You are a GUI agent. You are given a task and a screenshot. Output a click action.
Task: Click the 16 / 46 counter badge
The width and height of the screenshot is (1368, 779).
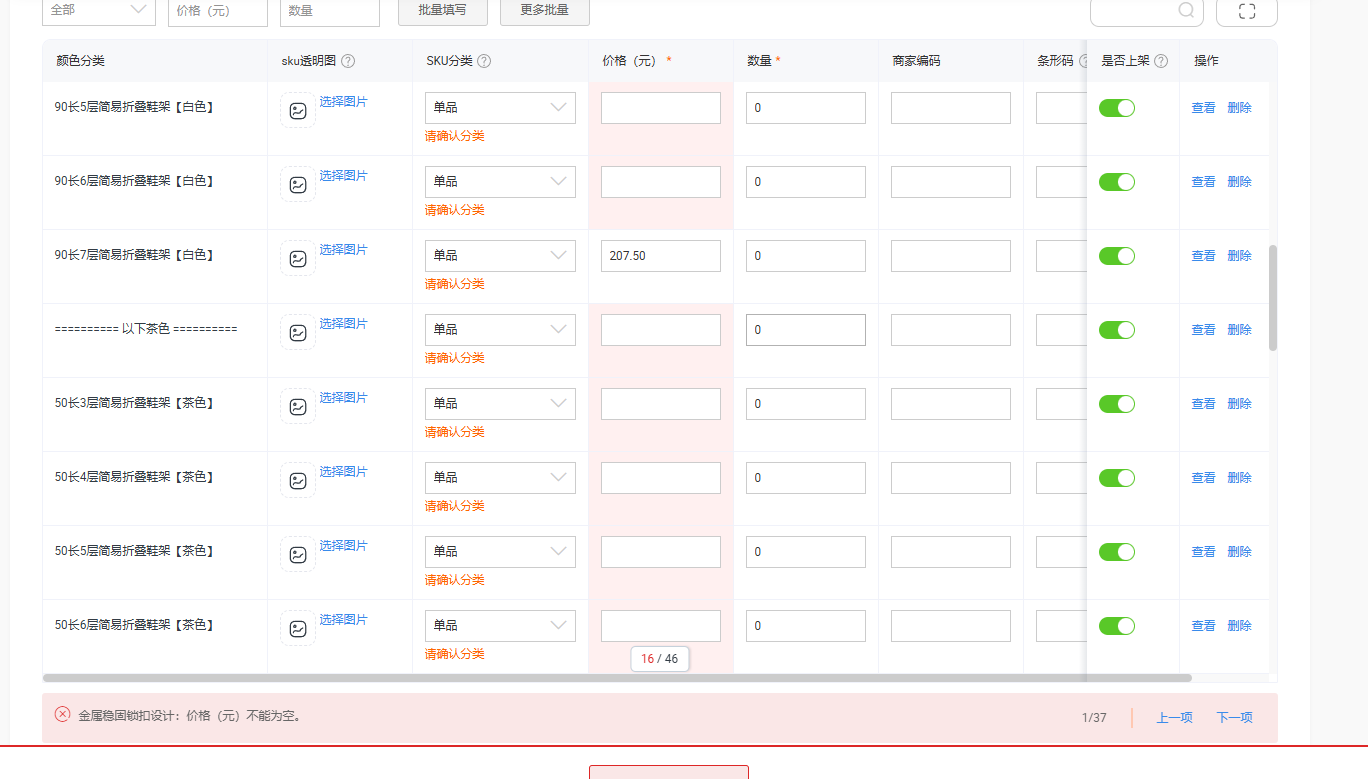point(660,659)
